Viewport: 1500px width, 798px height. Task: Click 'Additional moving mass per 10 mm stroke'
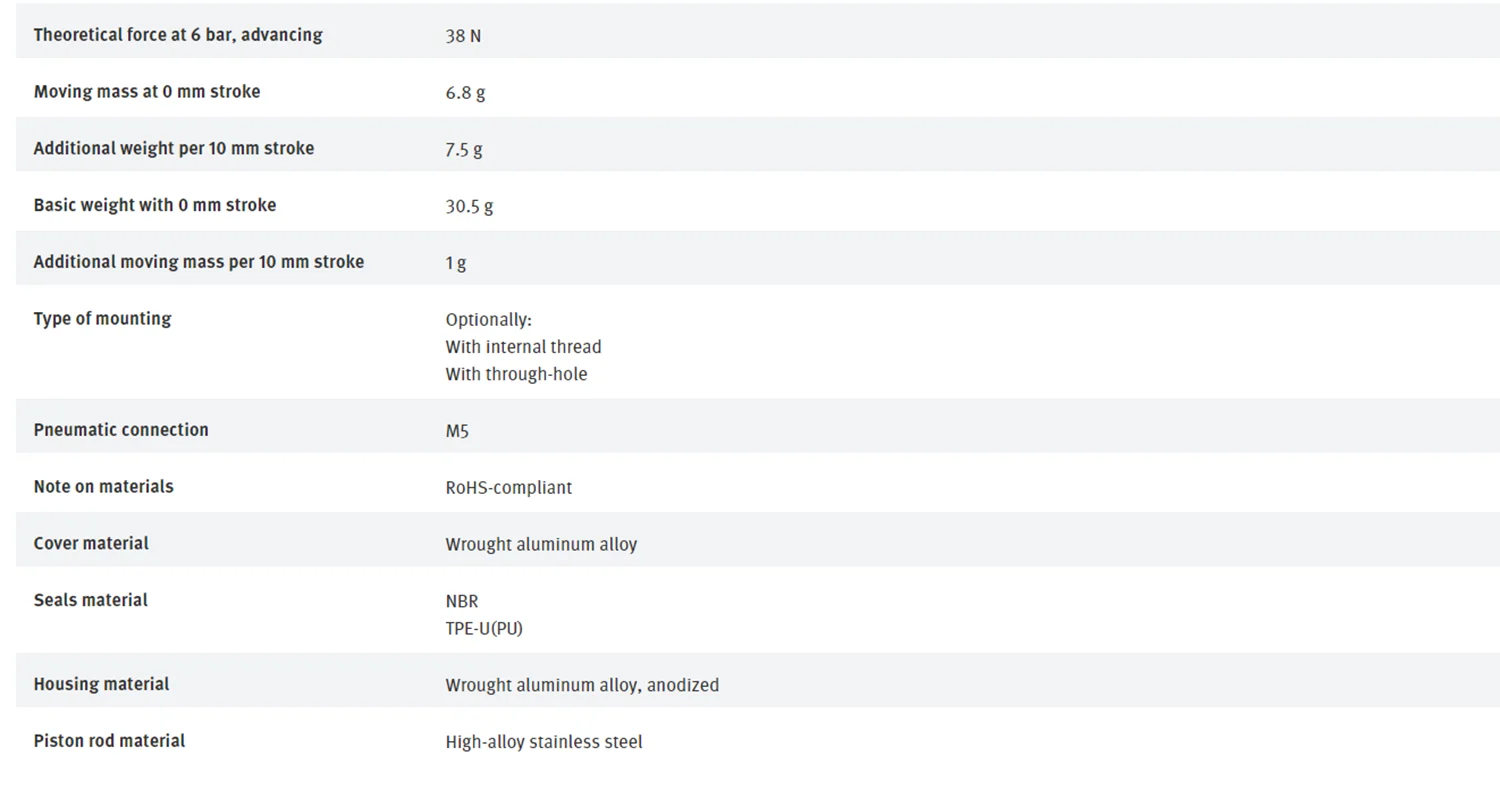[199, 262]
